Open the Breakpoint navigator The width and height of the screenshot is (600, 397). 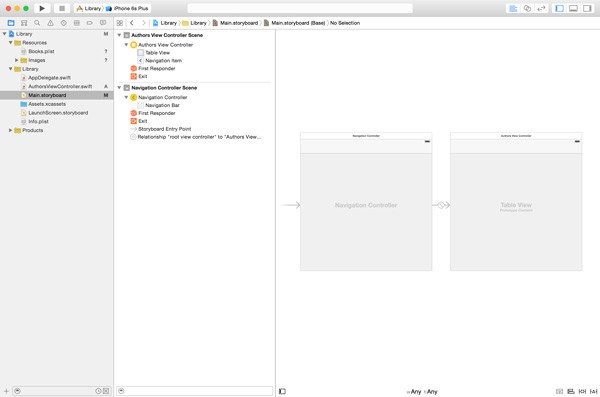click(x=90, y=23)
